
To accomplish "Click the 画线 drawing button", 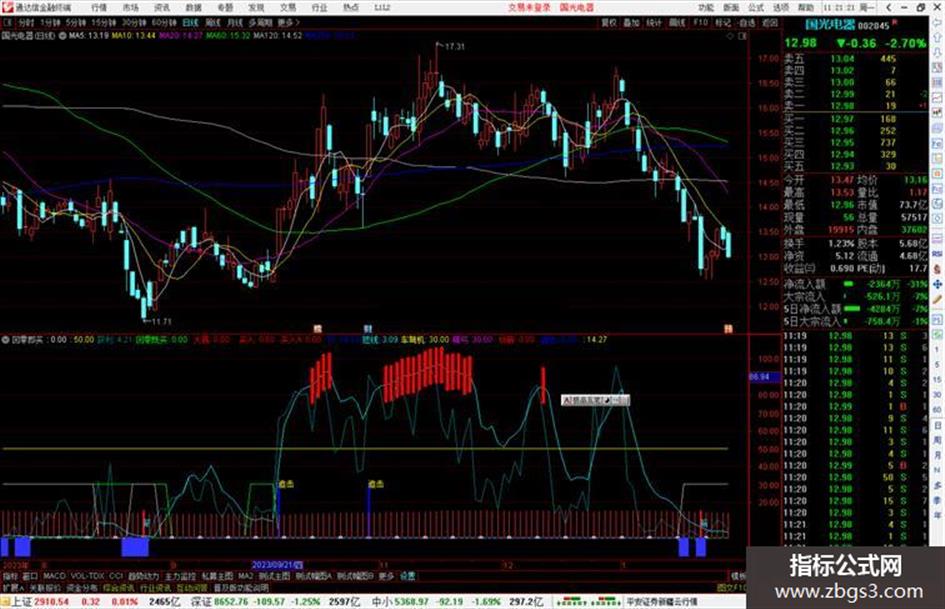I will pyautogui.click(x=677, y=22).
